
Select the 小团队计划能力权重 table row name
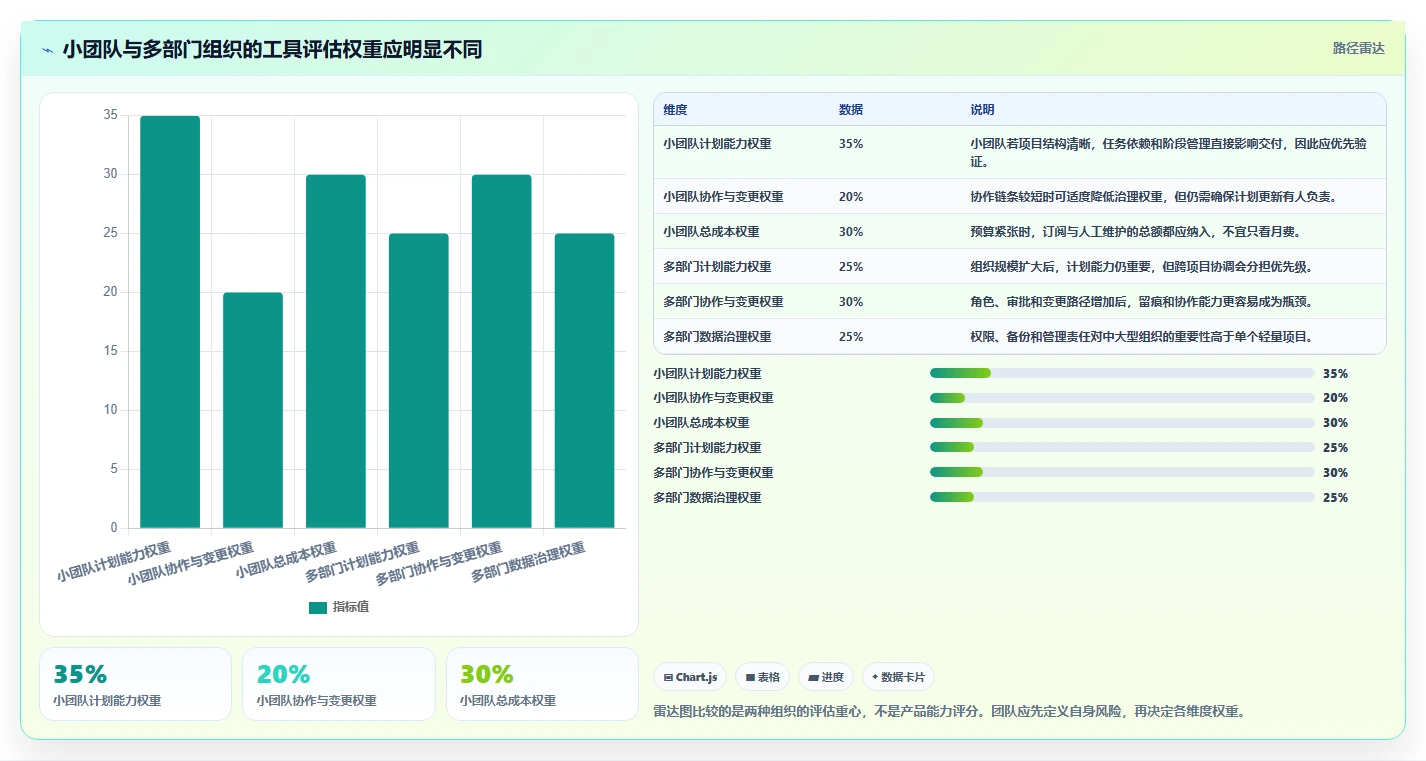click(x=717, y=144)
